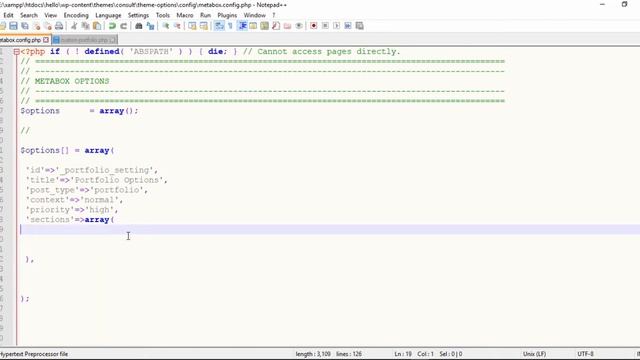Image resolution: width=640 pixels, height=360 pixels.
Task: Open the Encoding menu
Action: click(x=76, y=15)
